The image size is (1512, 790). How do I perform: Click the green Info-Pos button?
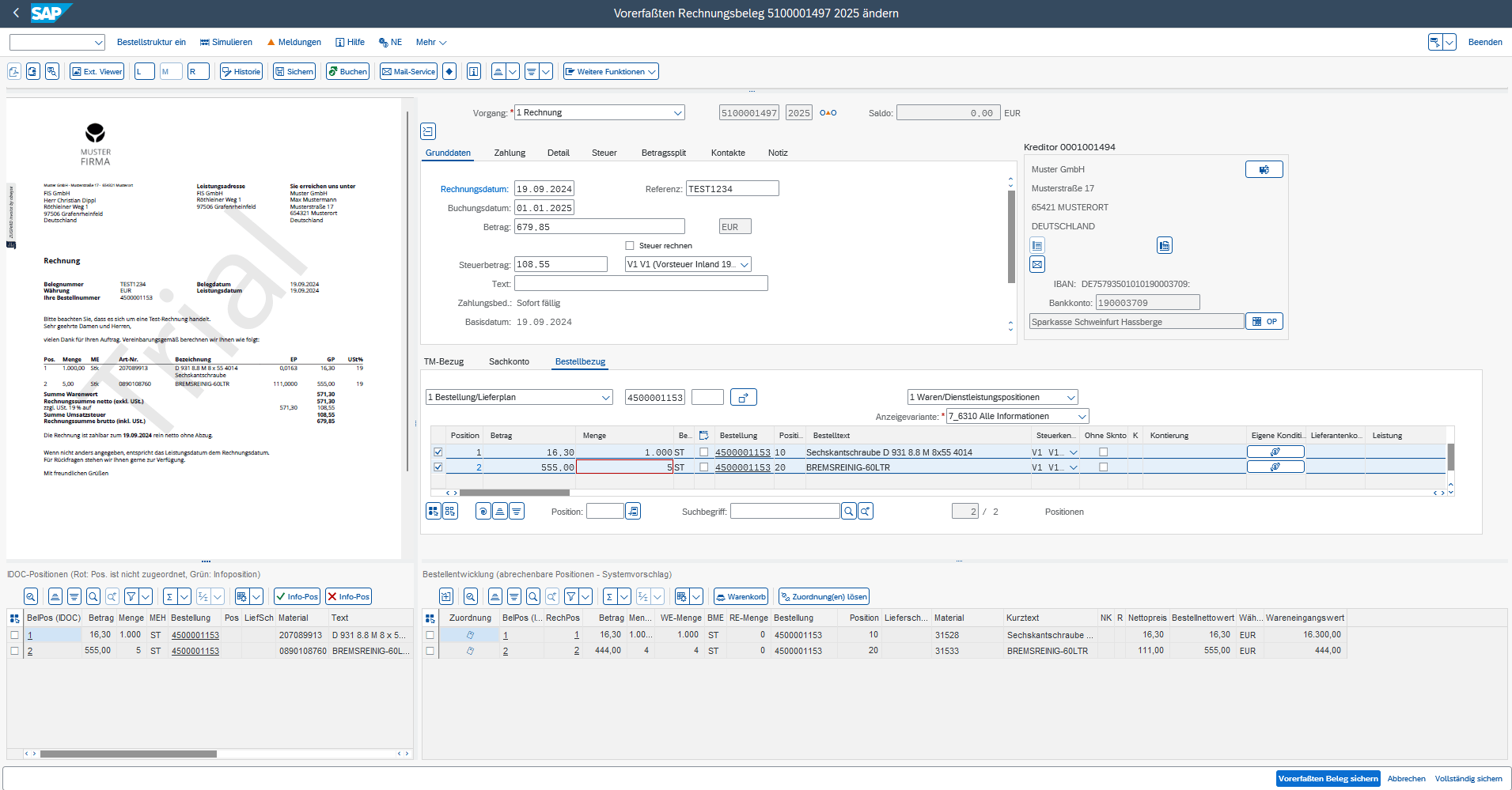pos(297,596)
